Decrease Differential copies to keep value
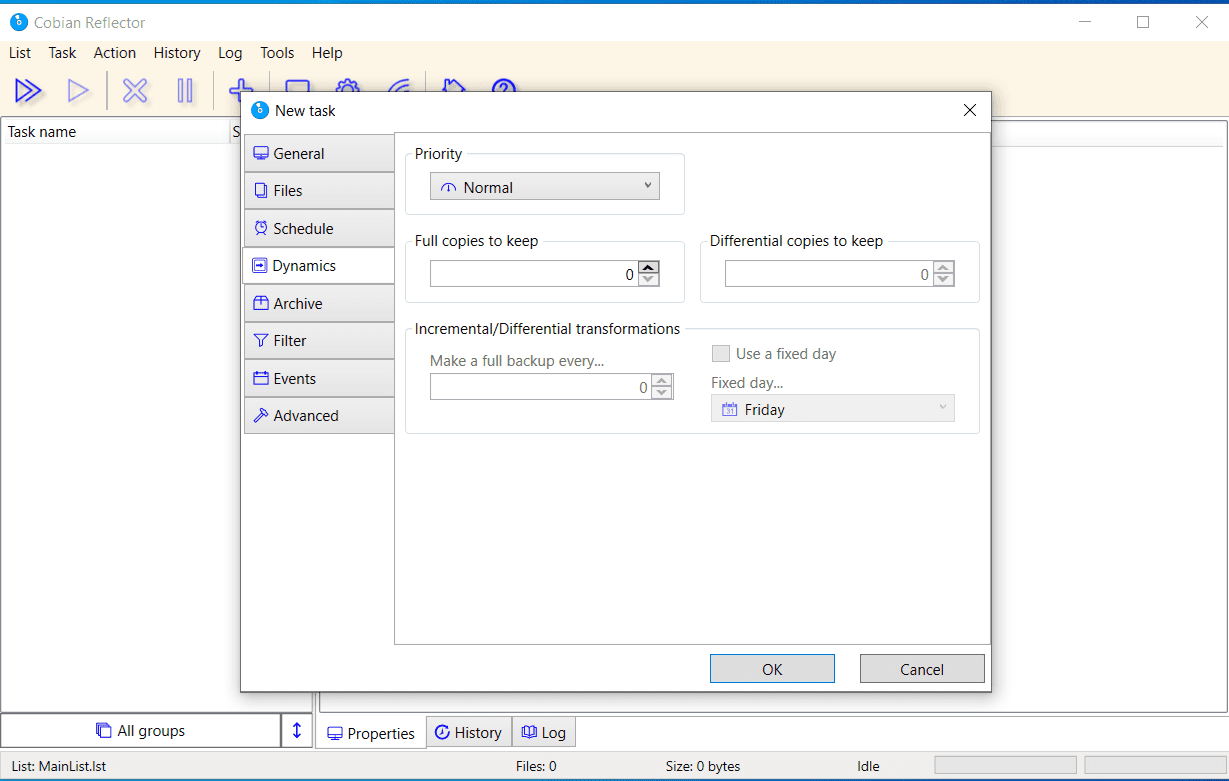The height and width of the screenshot is (781, 1229). [x=944, y=280]
